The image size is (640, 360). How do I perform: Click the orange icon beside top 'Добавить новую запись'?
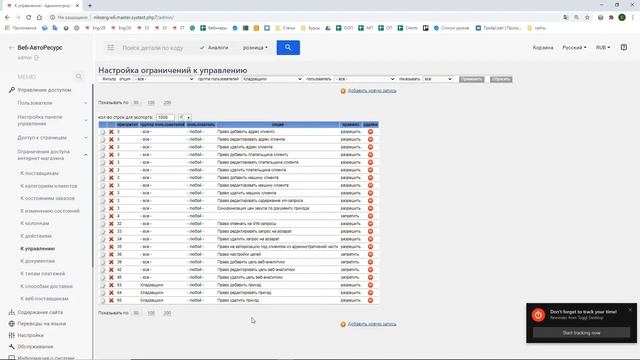click(343, 91)
